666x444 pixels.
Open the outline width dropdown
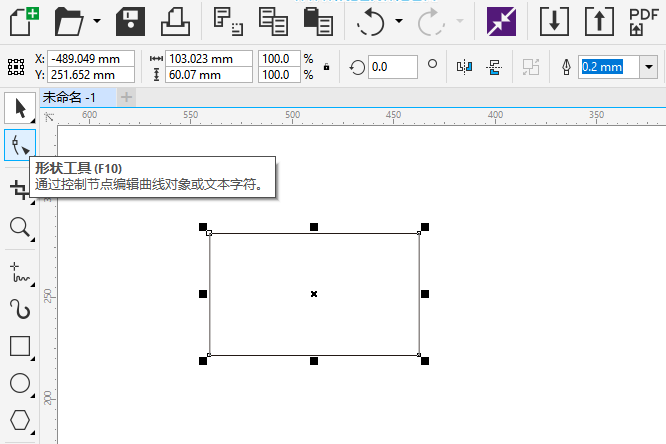[x=649, y=67]
